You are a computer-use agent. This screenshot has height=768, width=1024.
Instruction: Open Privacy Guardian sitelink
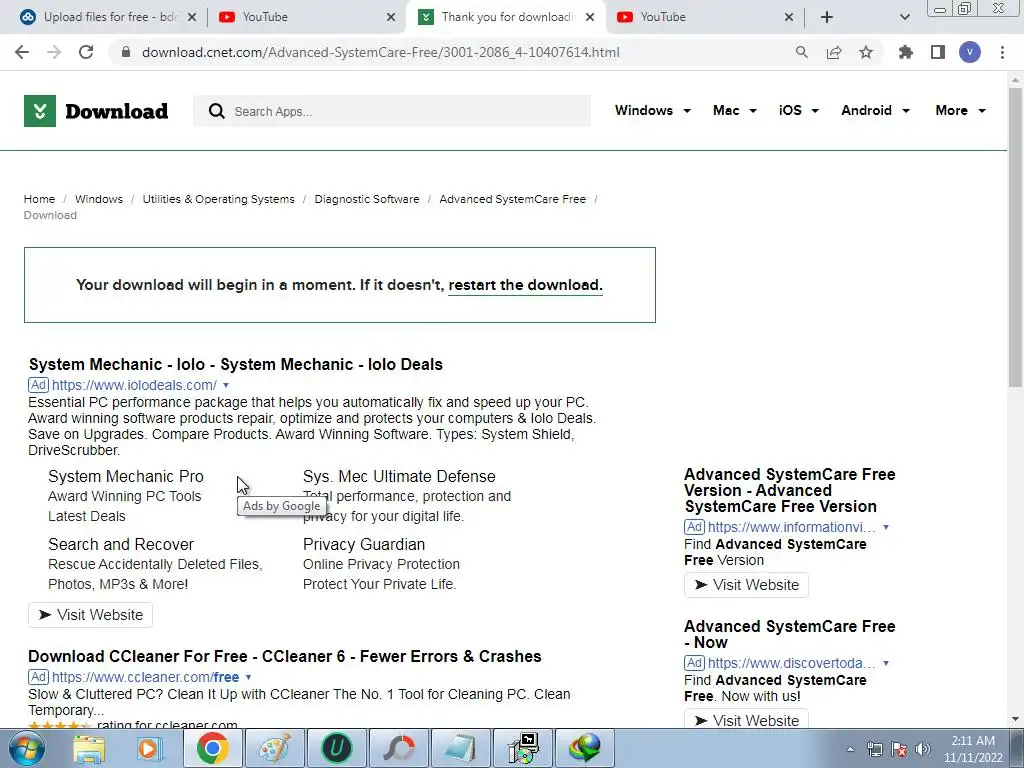pyautogui.click(x=364, y=545)
